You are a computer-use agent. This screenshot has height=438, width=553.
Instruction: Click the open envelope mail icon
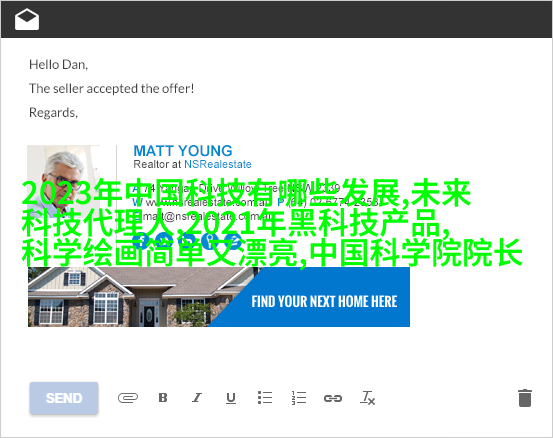27,19
